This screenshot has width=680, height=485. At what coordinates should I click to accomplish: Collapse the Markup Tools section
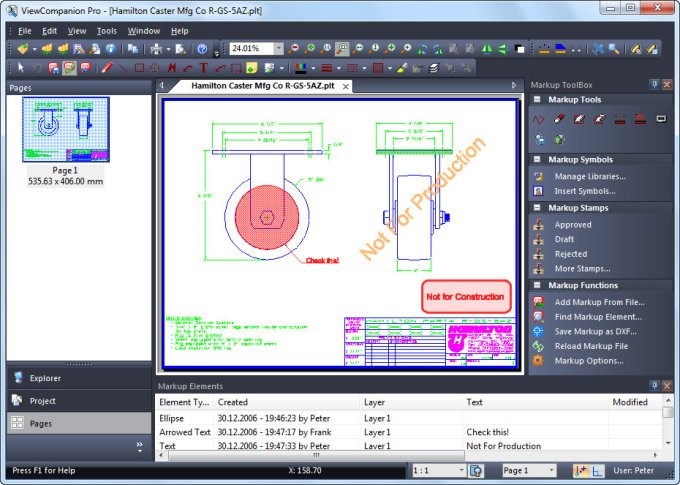[x=537, y=99]
